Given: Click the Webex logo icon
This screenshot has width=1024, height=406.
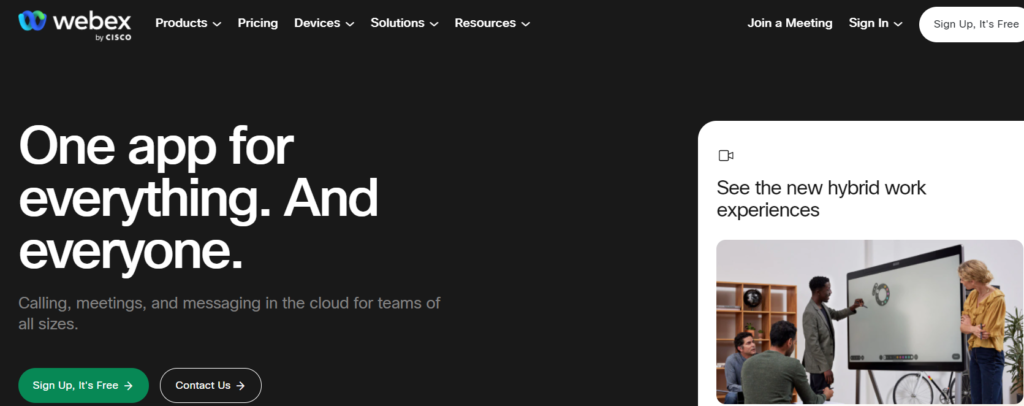Looking at the screenshot, I should click(x=33, y=21).
